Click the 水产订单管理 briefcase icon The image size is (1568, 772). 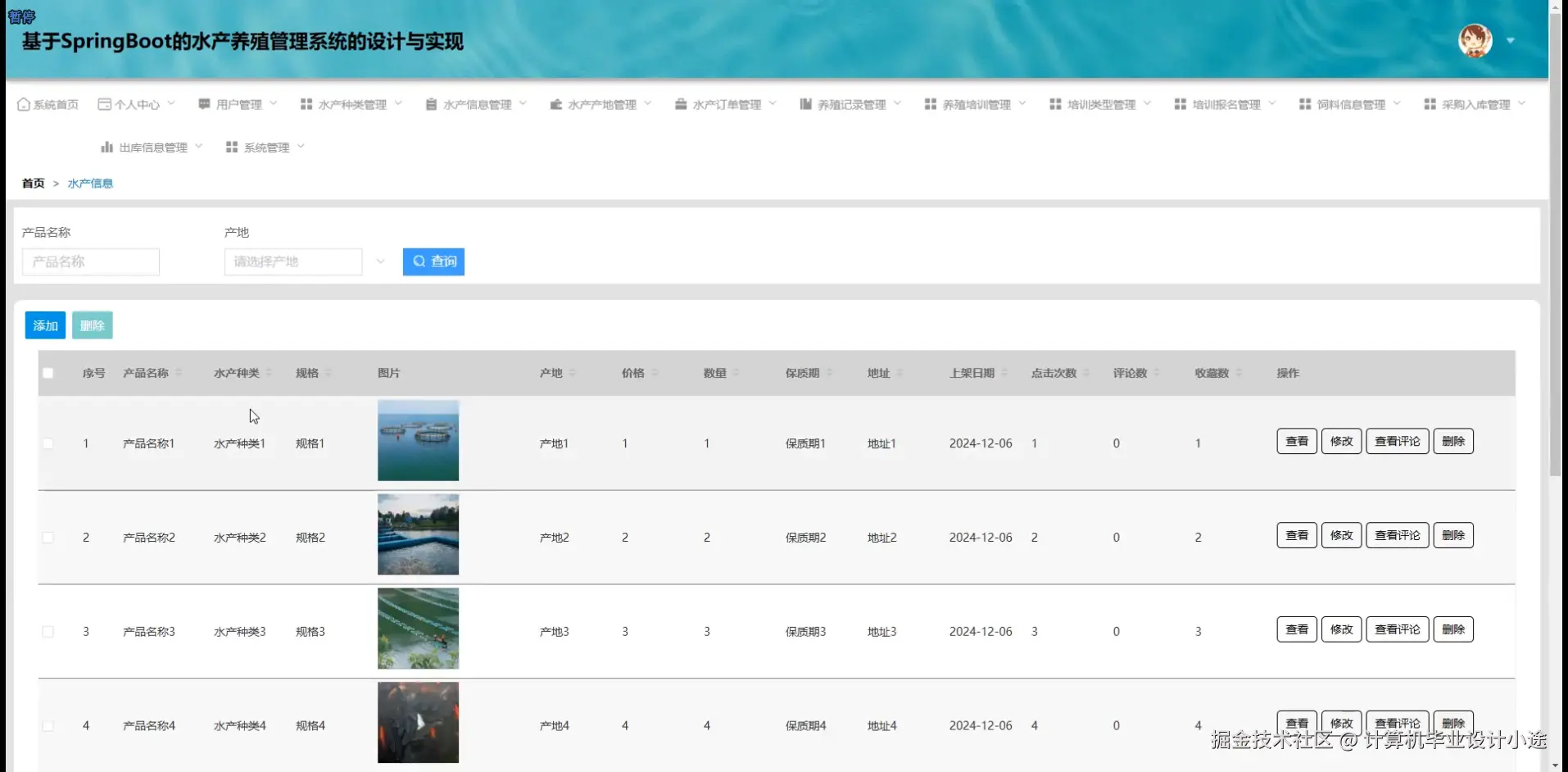click(x=681, y=104)
